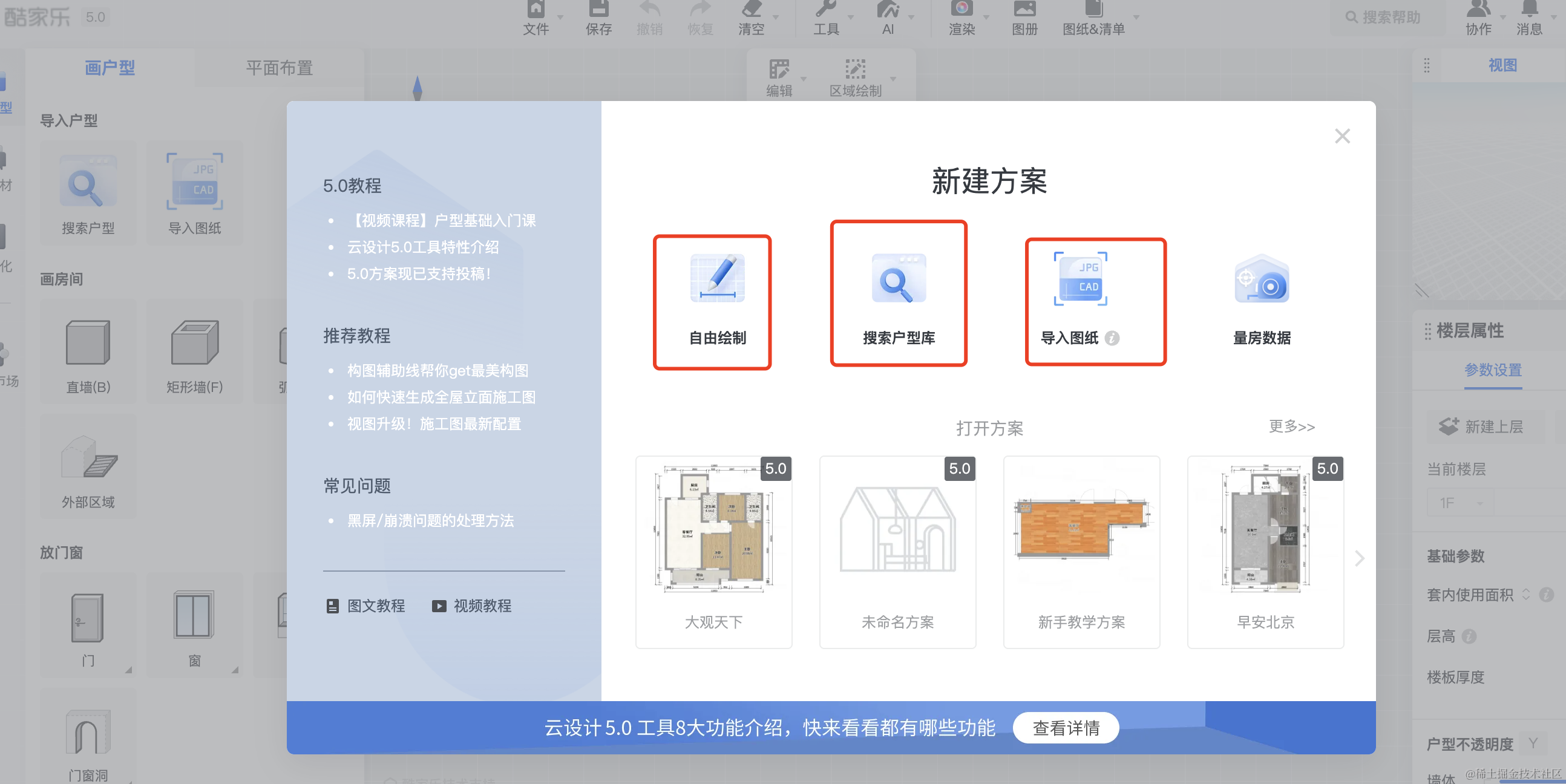Toggle the 套内使用面积 stepper arrows
Viewport: 1566px width, 784px height.
point(1527,595)
